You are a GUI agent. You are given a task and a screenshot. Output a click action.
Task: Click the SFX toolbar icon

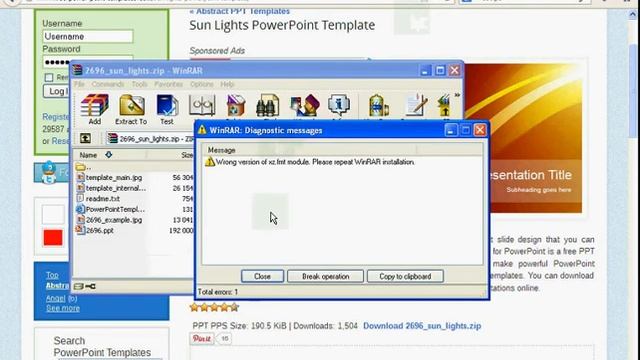pos(444,105)
